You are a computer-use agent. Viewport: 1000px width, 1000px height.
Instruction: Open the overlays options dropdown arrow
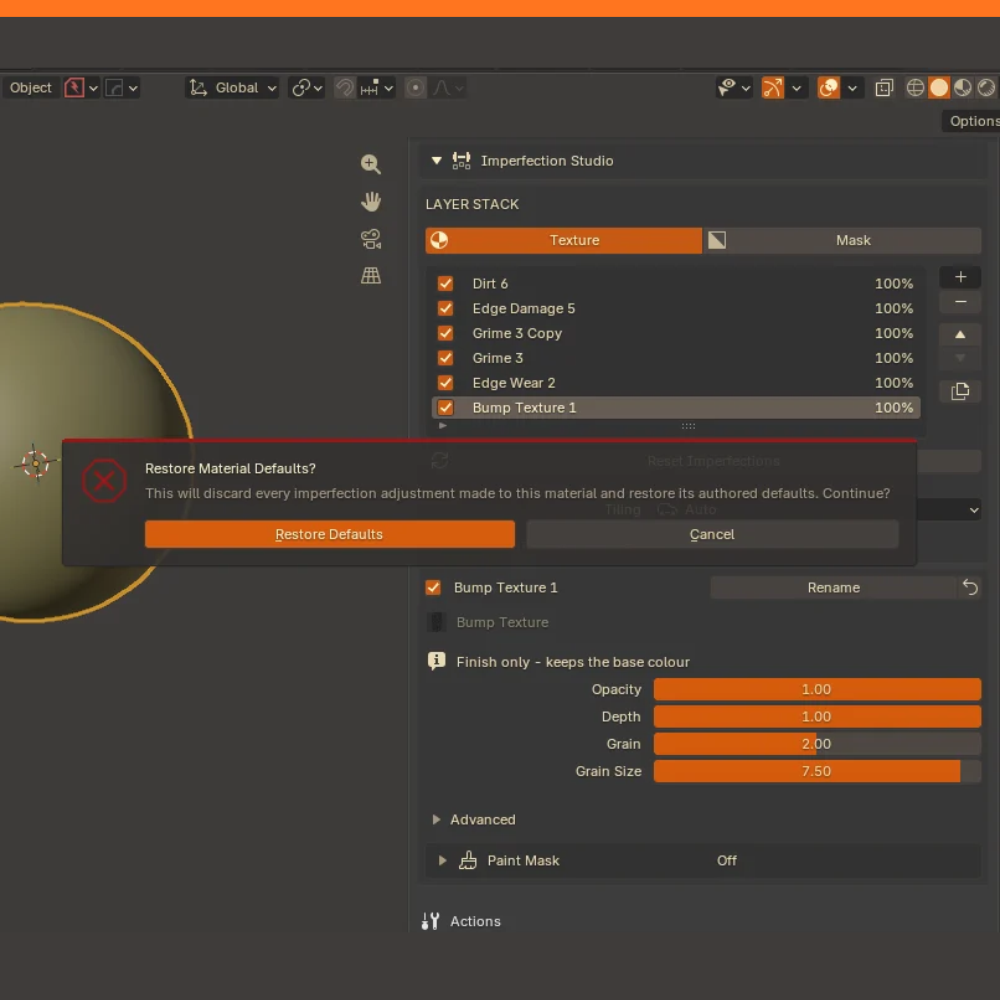coord(853,87)
